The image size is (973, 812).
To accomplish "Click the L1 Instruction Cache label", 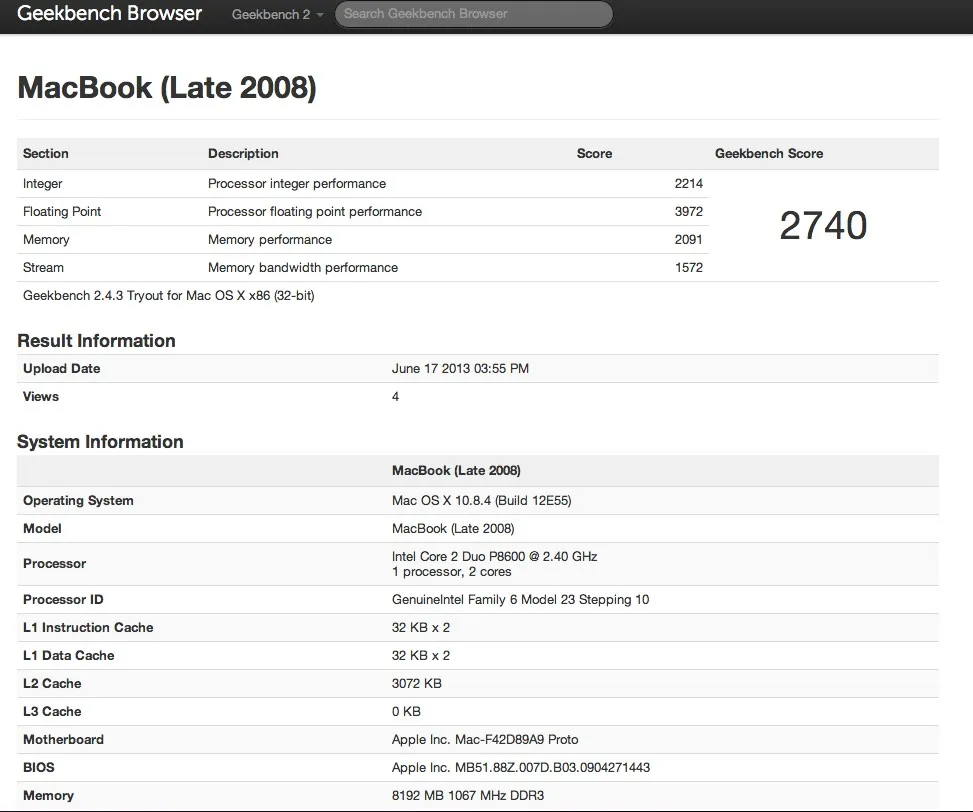I will pos(88,627).
